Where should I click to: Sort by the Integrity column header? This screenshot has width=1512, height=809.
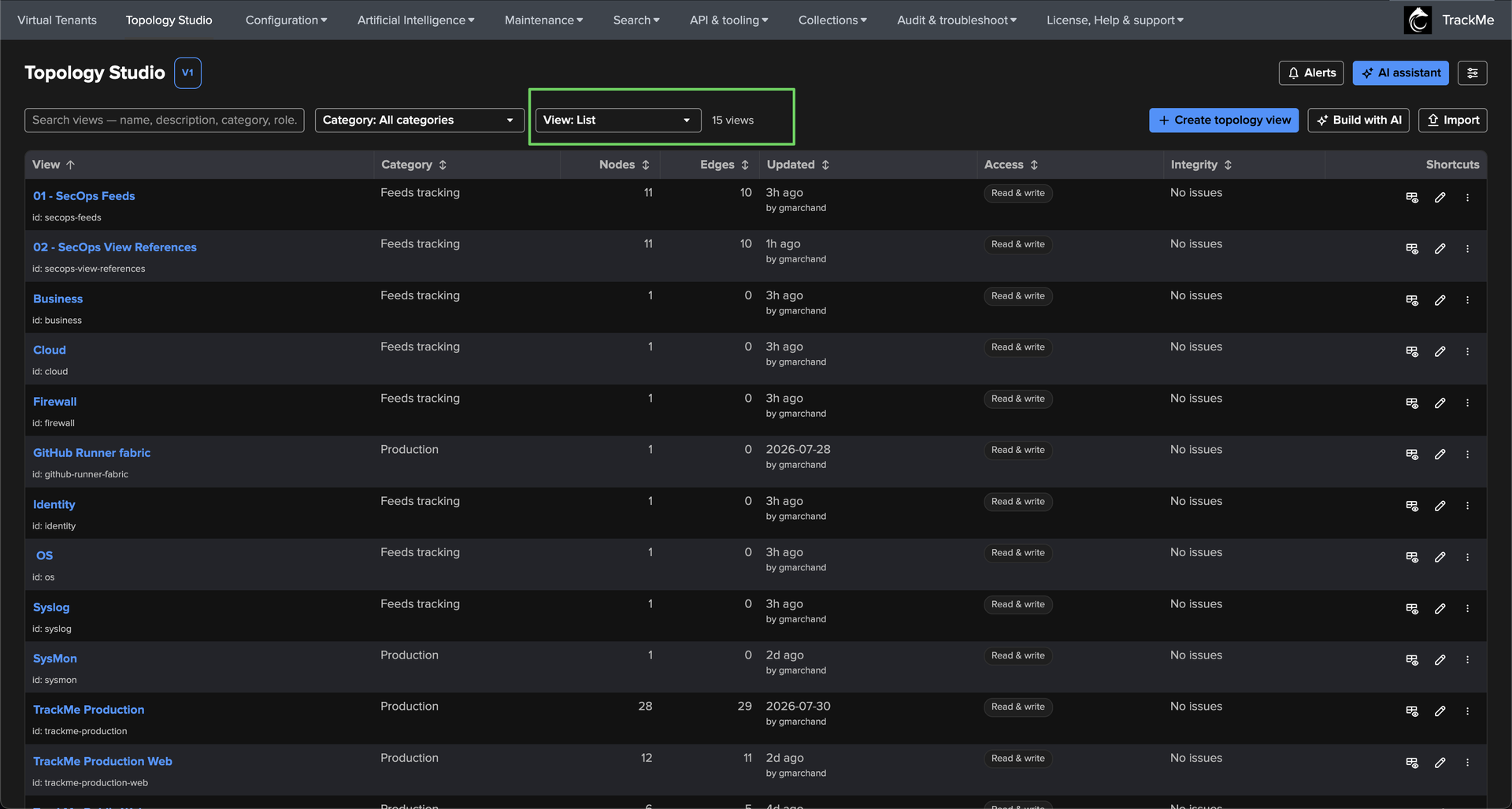[x=1201, y=165]
